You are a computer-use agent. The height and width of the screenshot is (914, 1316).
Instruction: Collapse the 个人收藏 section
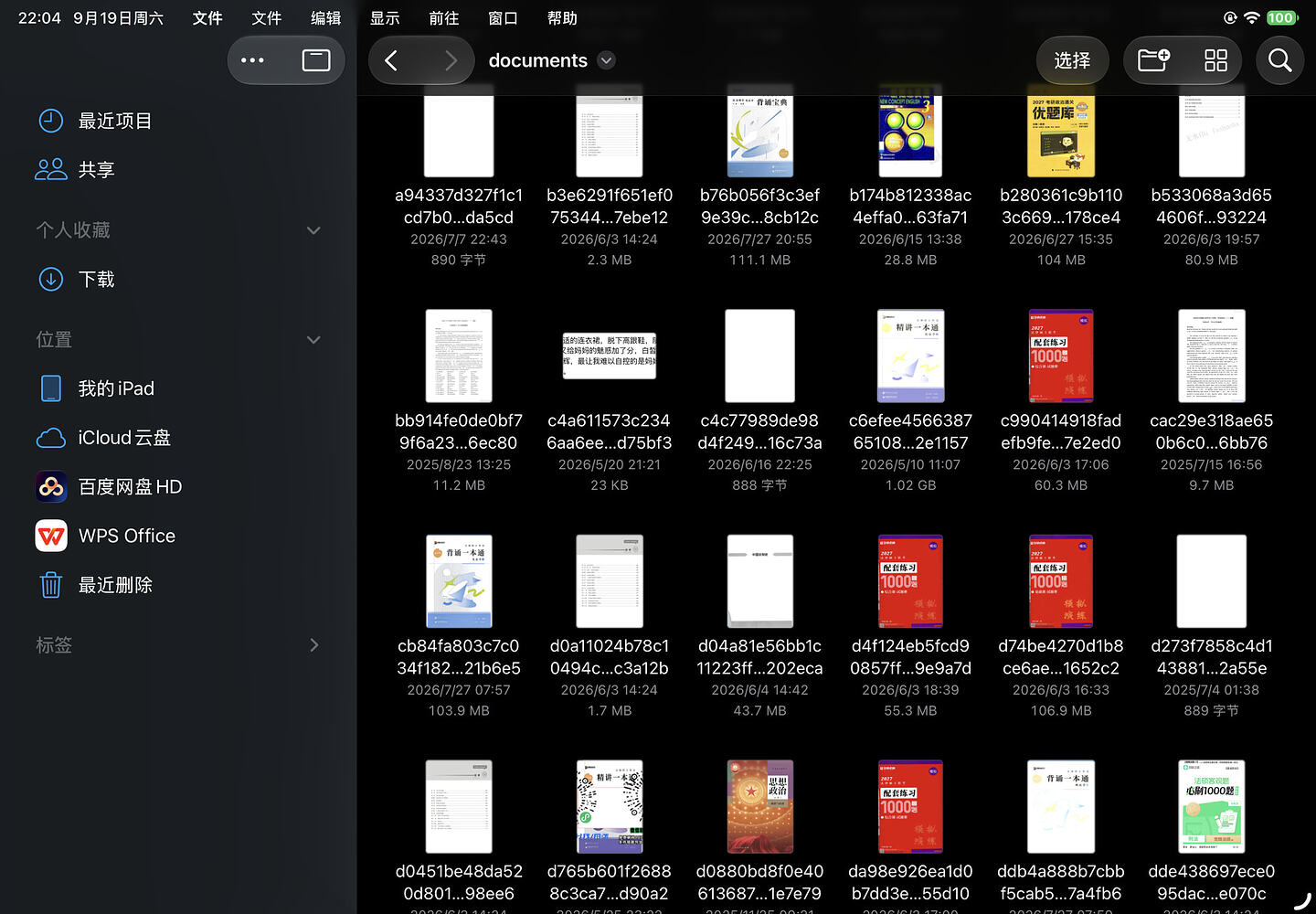point(313,230)
